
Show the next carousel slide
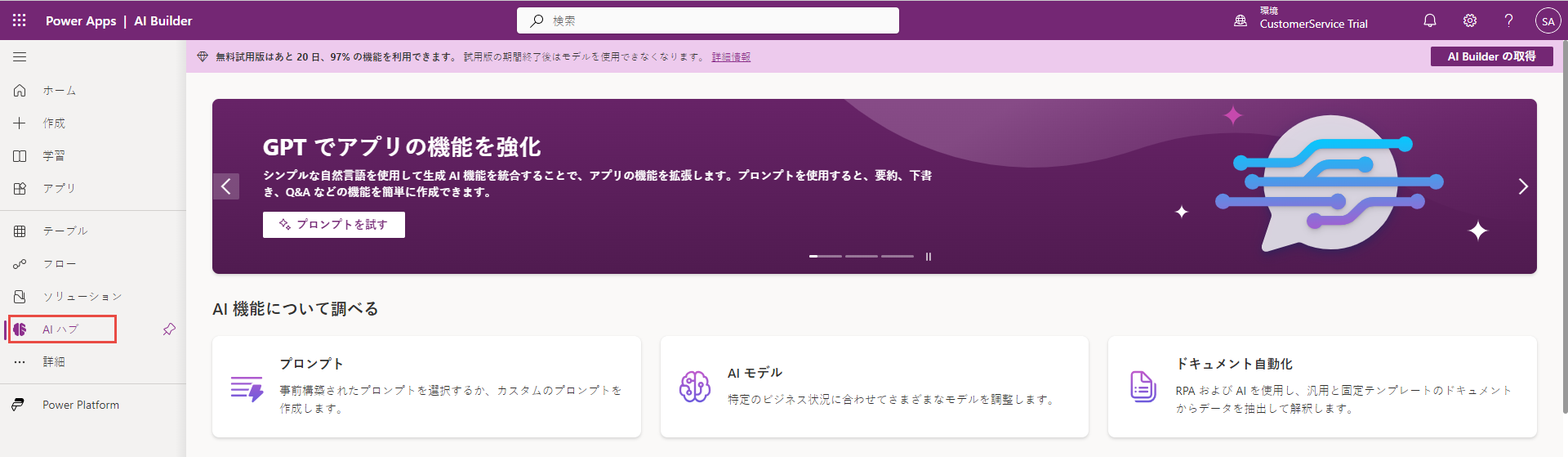[x=1523, y=186]
